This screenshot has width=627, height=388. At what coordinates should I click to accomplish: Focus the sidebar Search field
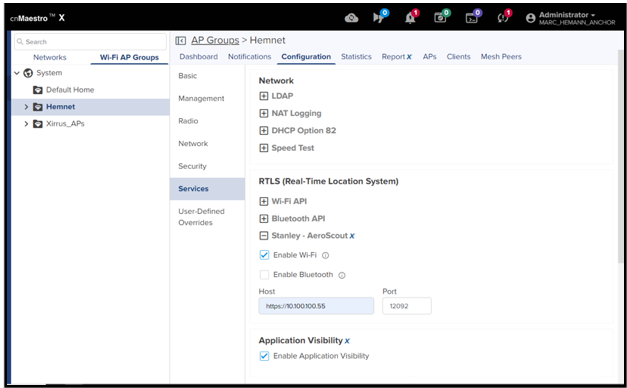click(90, 42)
